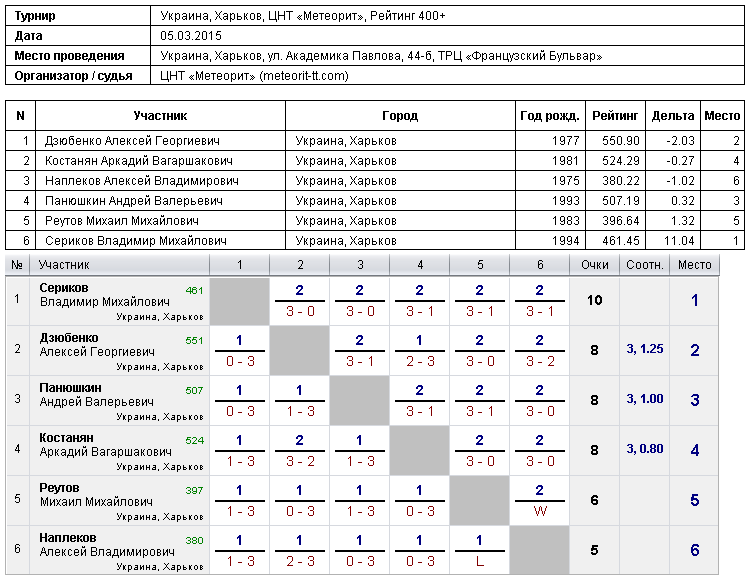Click the rating value 524.29
This screenshot has height=576, width=746.
point(621,161)
